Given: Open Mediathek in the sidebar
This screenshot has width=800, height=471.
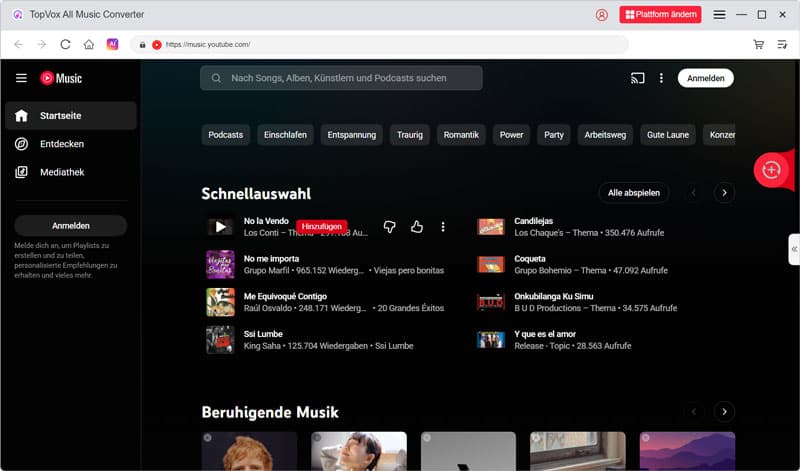Looking at the screenshot, I should [x=61, y=172].
